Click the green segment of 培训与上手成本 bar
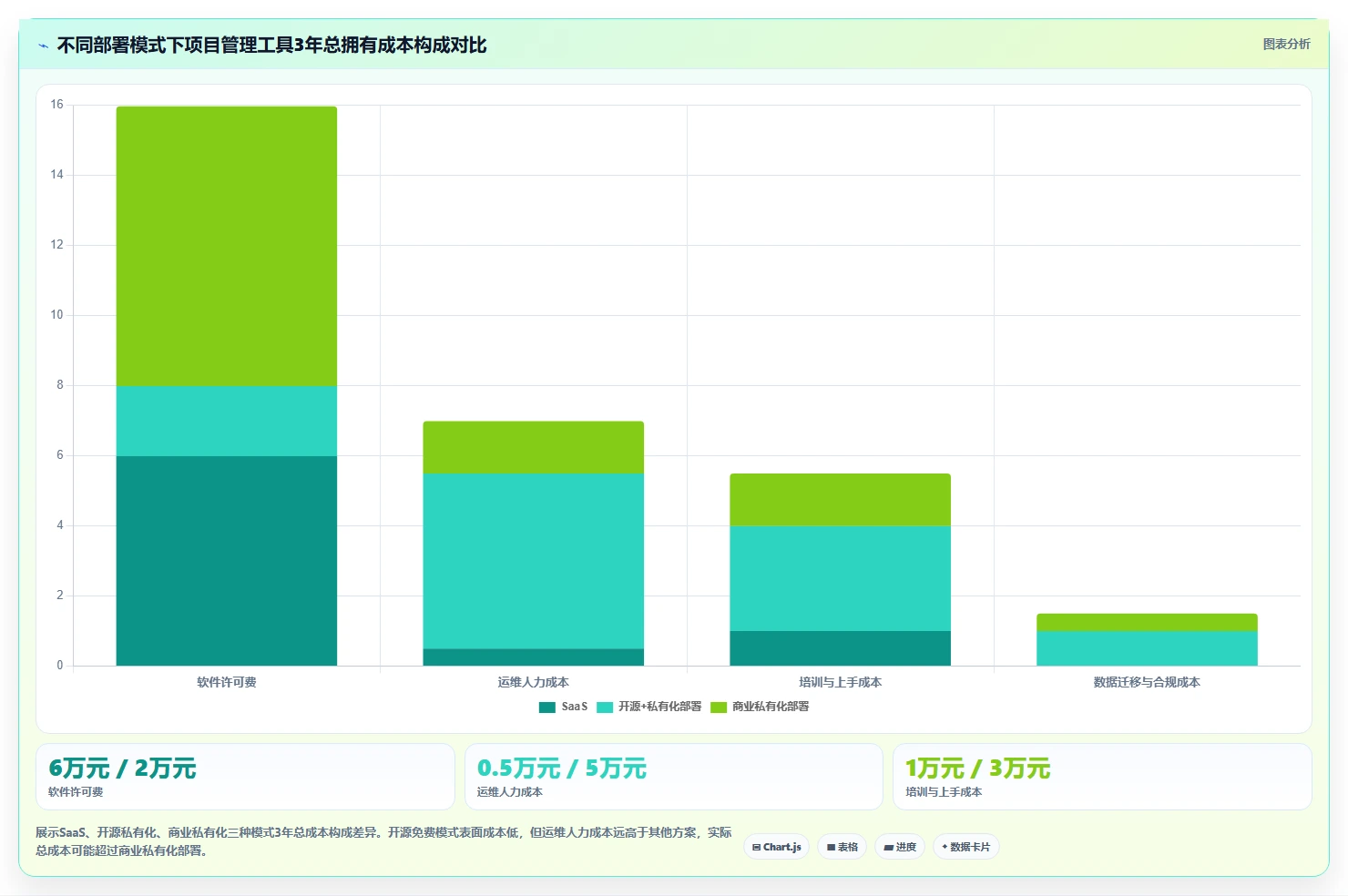This screenshot has height=896, width=1348. click(840, 500)
